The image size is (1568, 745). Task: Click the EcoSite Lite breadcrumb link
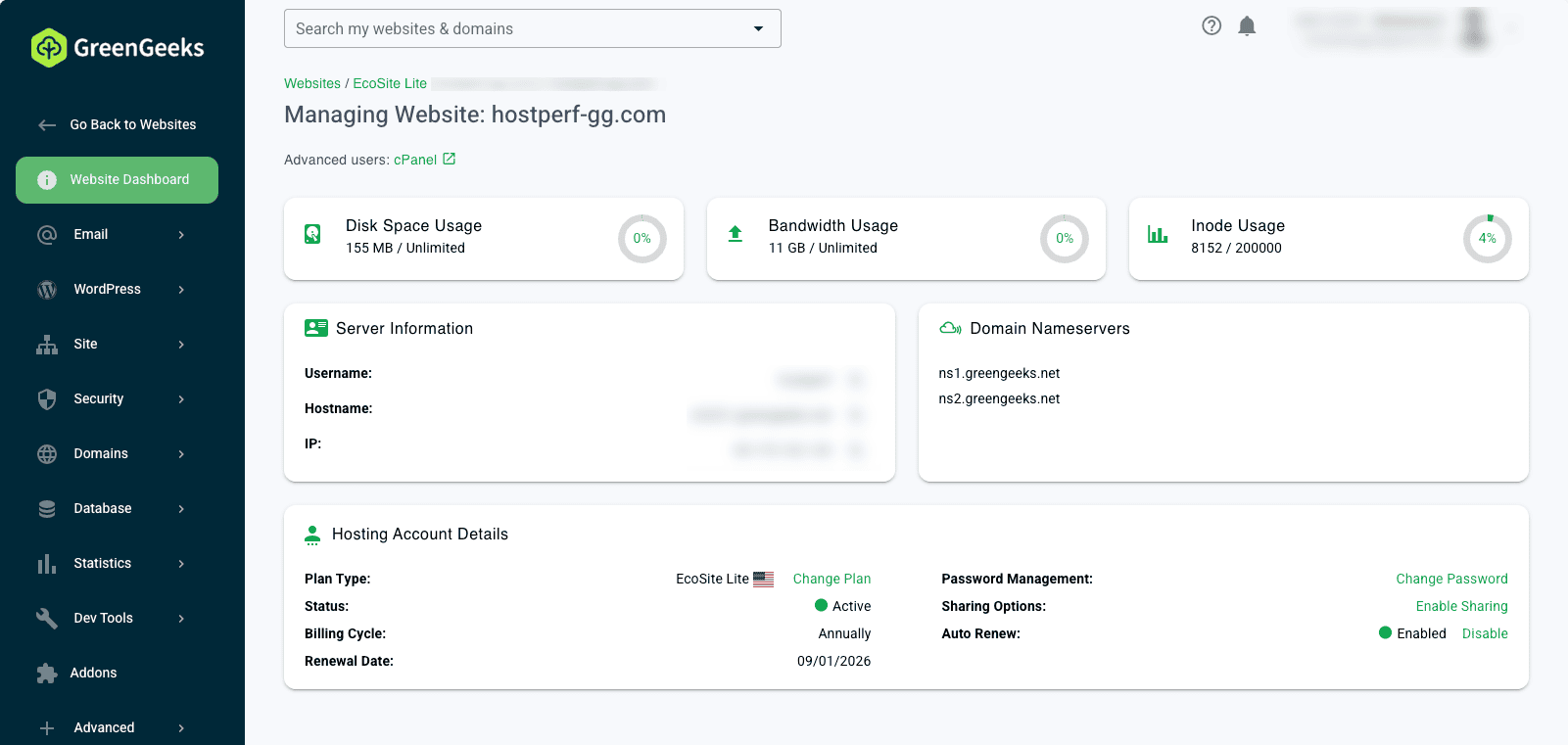(x=390, y=83)
